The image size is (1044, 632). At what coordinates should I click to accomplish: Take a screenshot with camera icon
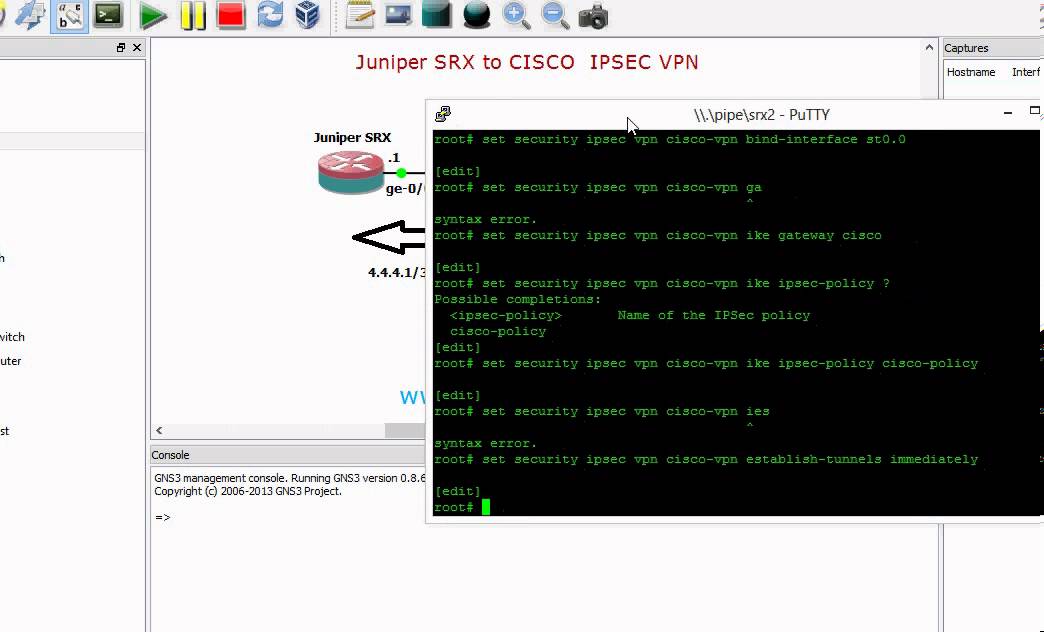[x=593, y=17]
